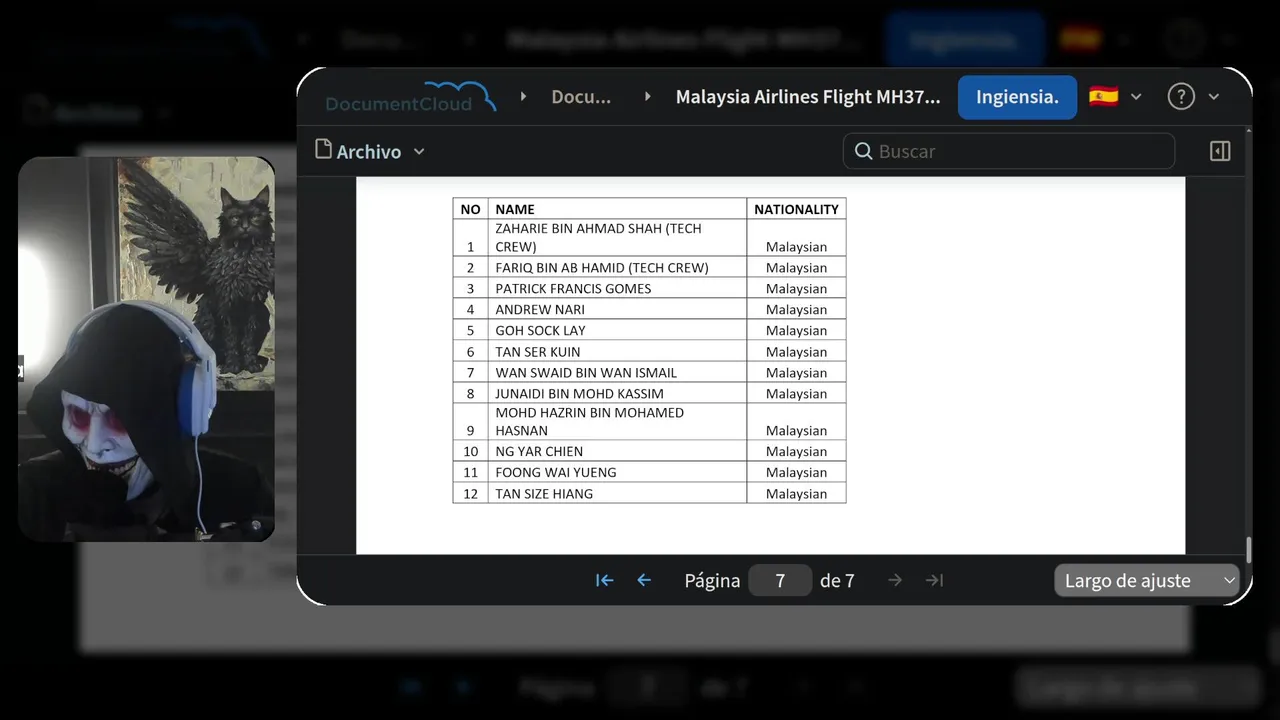
Task: Click the chevron beside Archivo
Action: (419, 151)
